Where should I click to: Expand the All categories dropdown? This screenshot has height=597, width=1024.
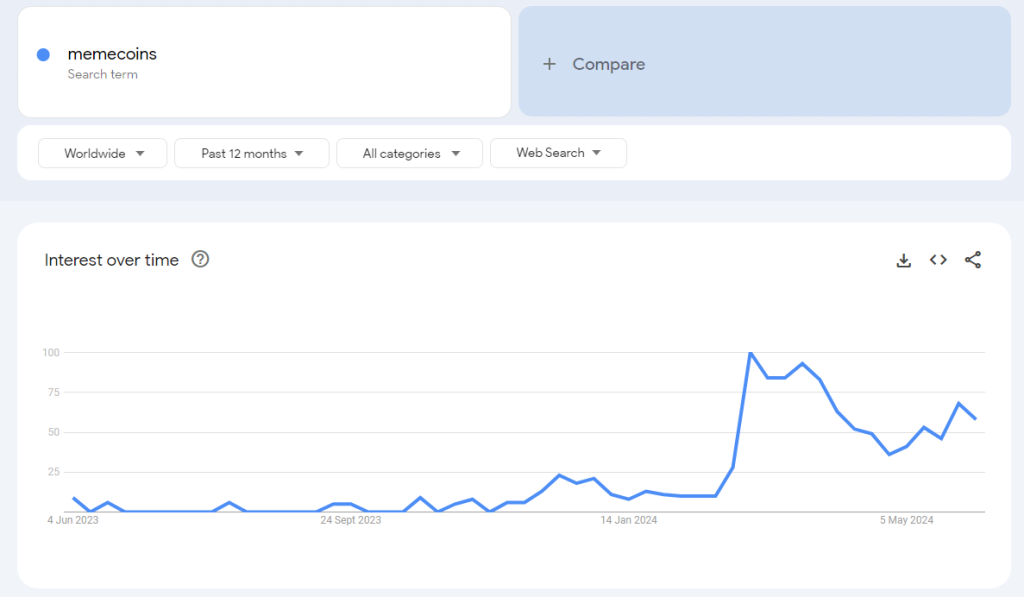[409, 153]
